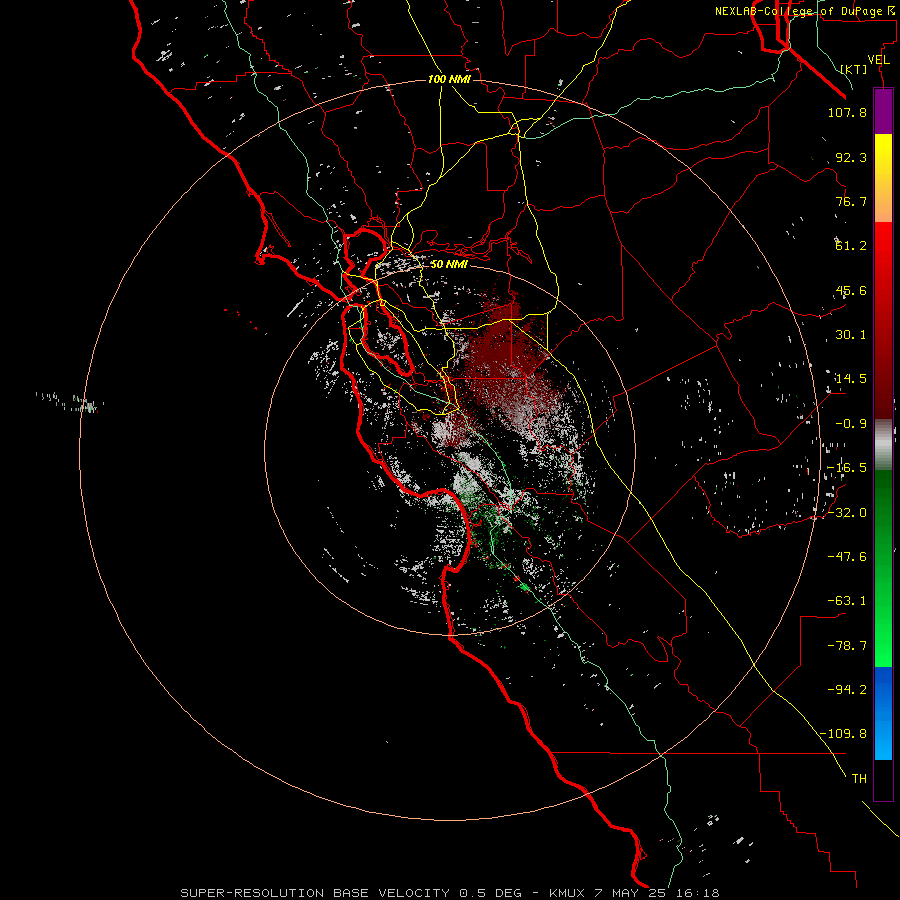Select the -94.2 velocity scale value
The height and width of the screenshot is (900, 900).
(x=847, y=690)
